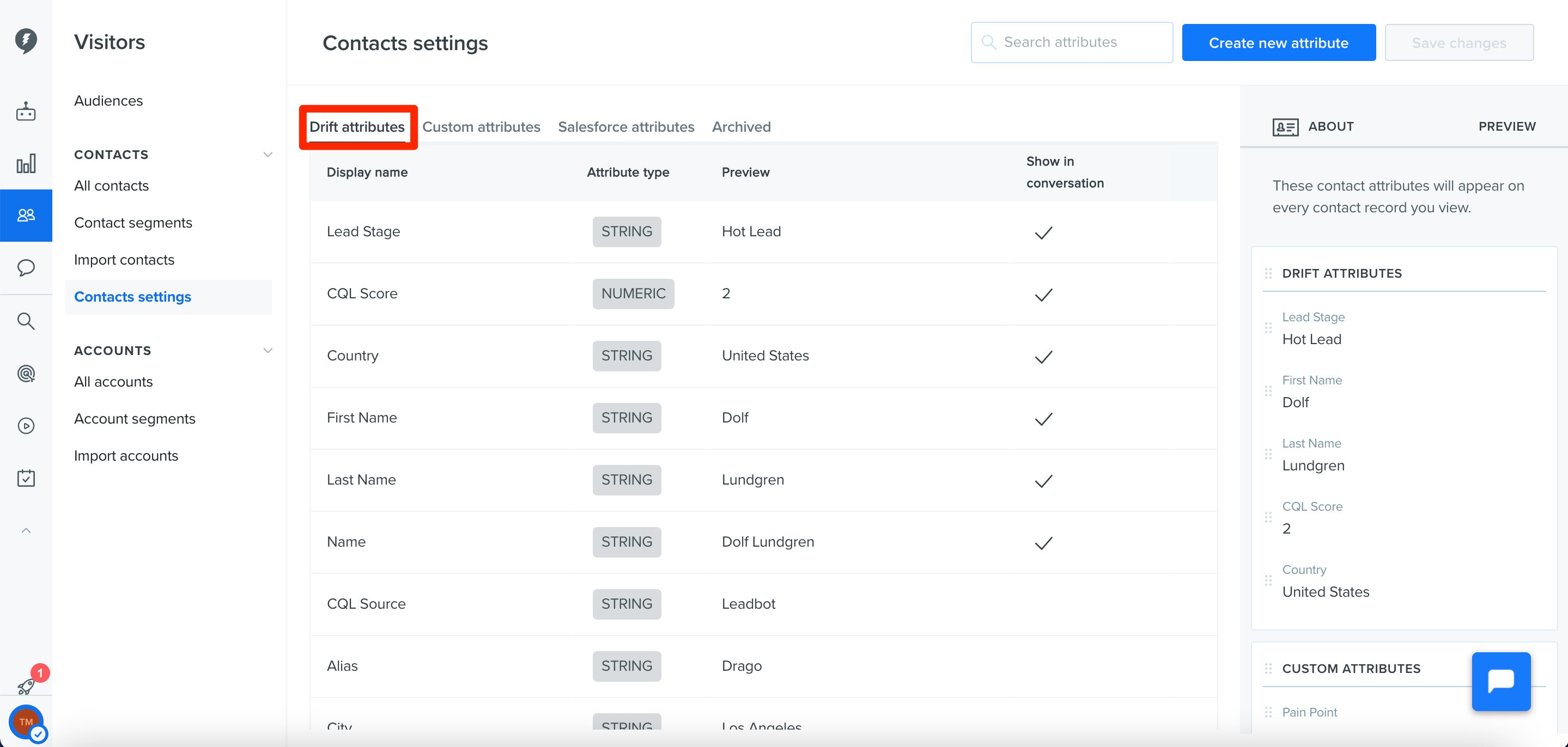The width and height of the screenshot is (1568, 747).
Task: Open the target accounts icon in sidebar
Action: (x=26, y=373)
